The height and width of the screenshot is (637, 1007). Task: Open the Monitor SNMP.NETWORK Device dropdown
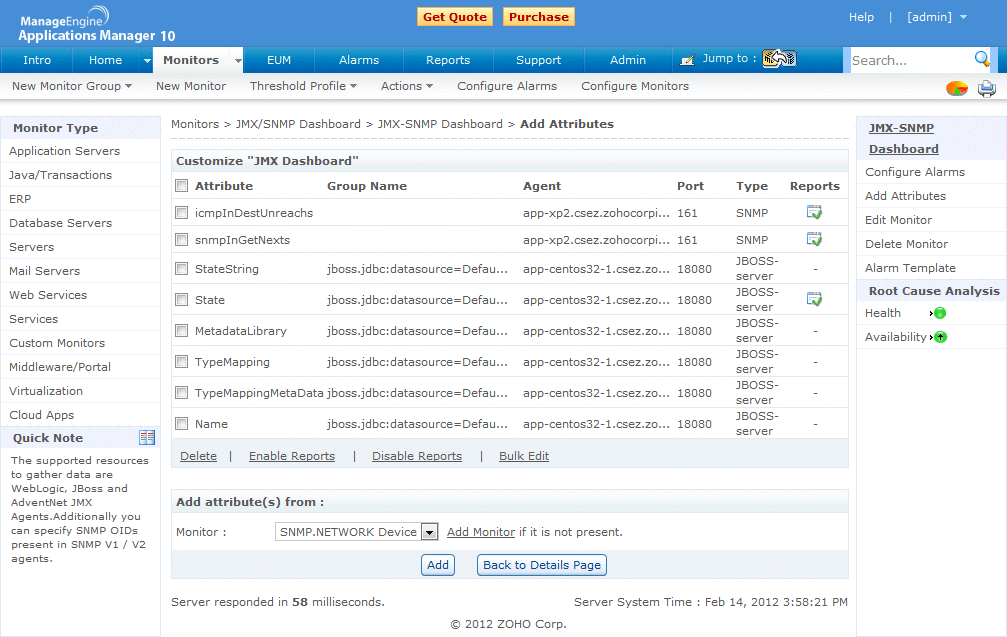(356, 532)
